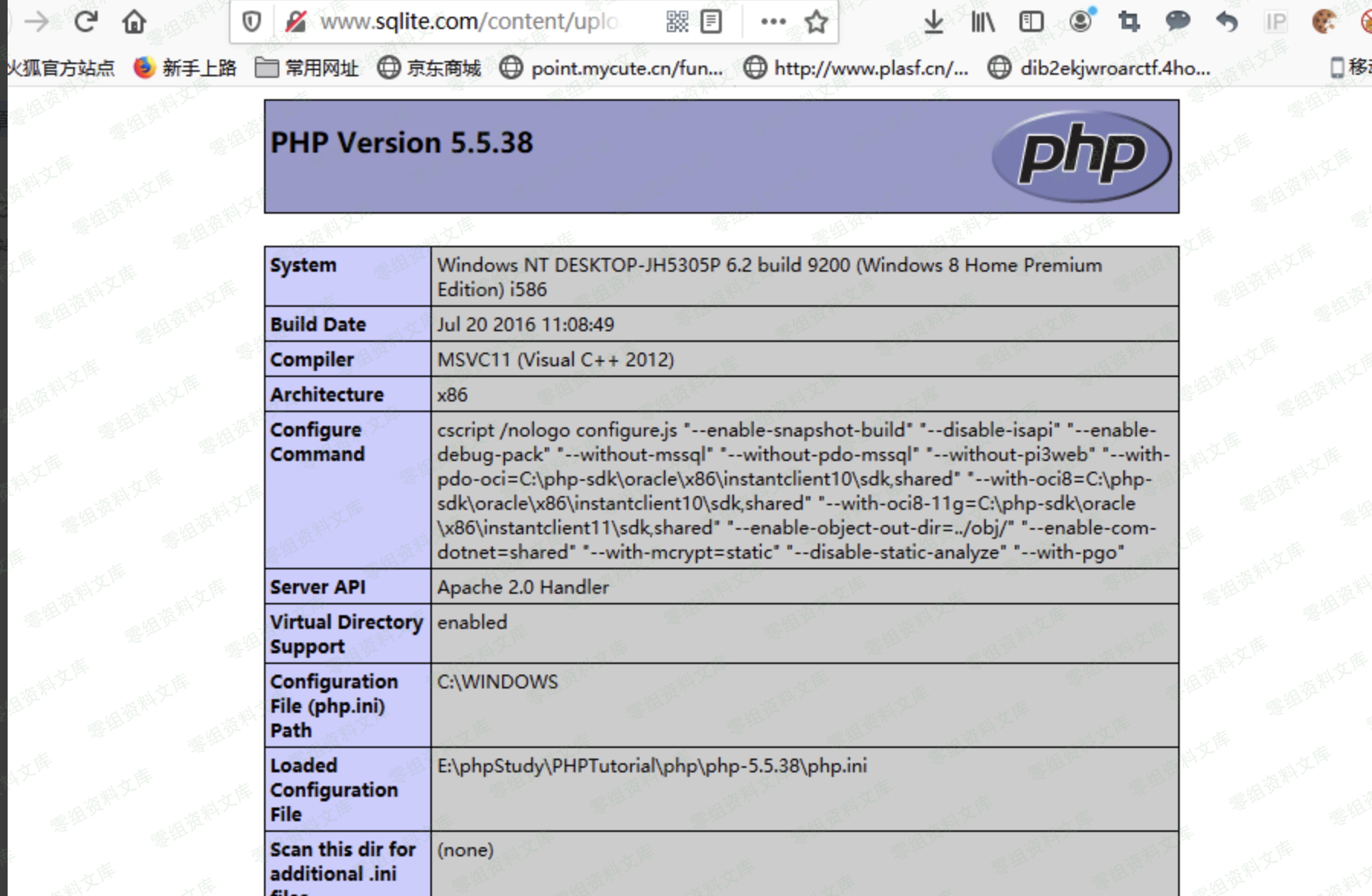Toggle the browser sidebar
Screen dimensions: 1372x896
[1031, 21]
